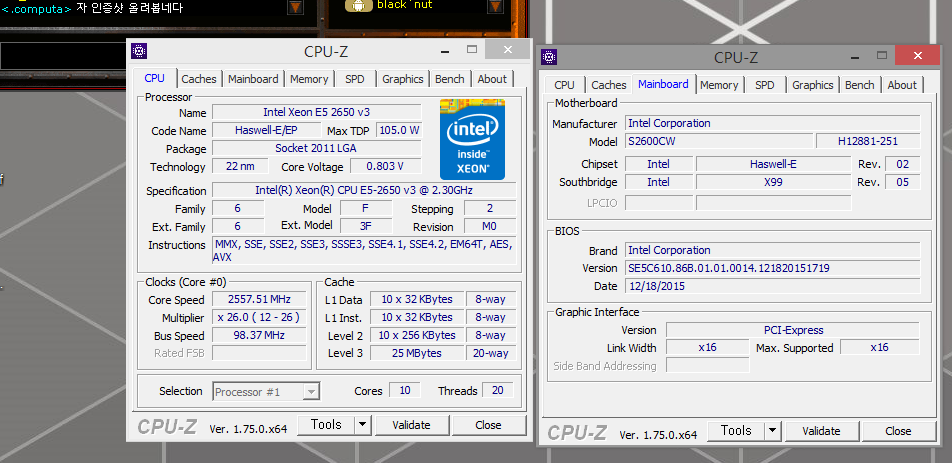Open About tab in left CPU-Z window
952x463 pixels.
coord(492,79)
